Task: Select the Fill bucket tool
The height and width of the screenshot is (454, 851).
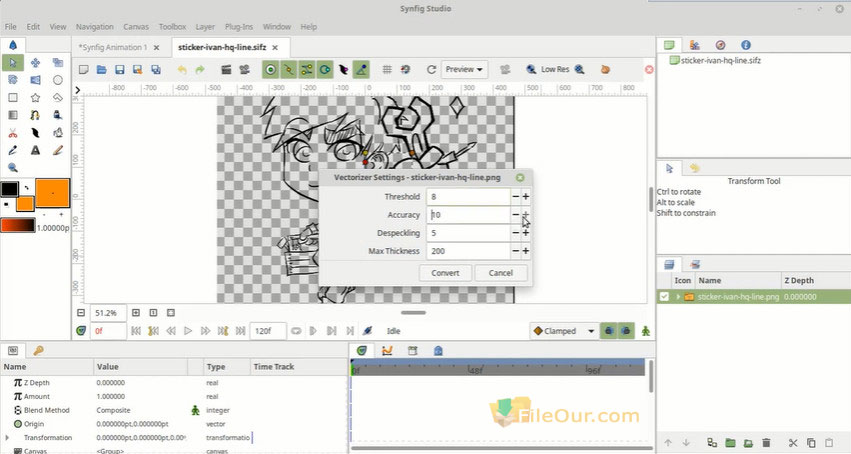Action: (x=58, y=115)
